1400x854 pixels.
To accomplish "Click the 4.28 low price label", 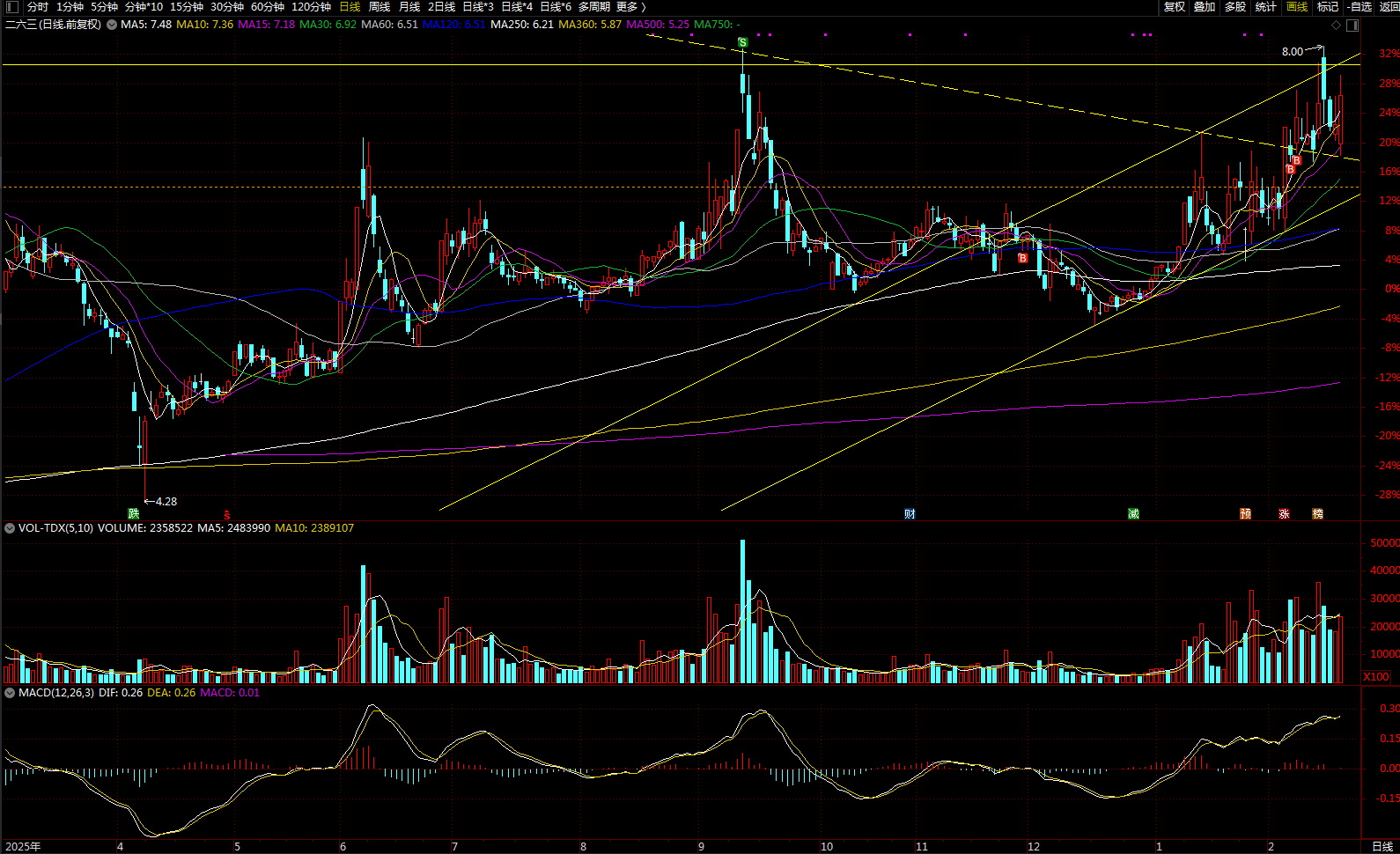I will pos(166,502).
